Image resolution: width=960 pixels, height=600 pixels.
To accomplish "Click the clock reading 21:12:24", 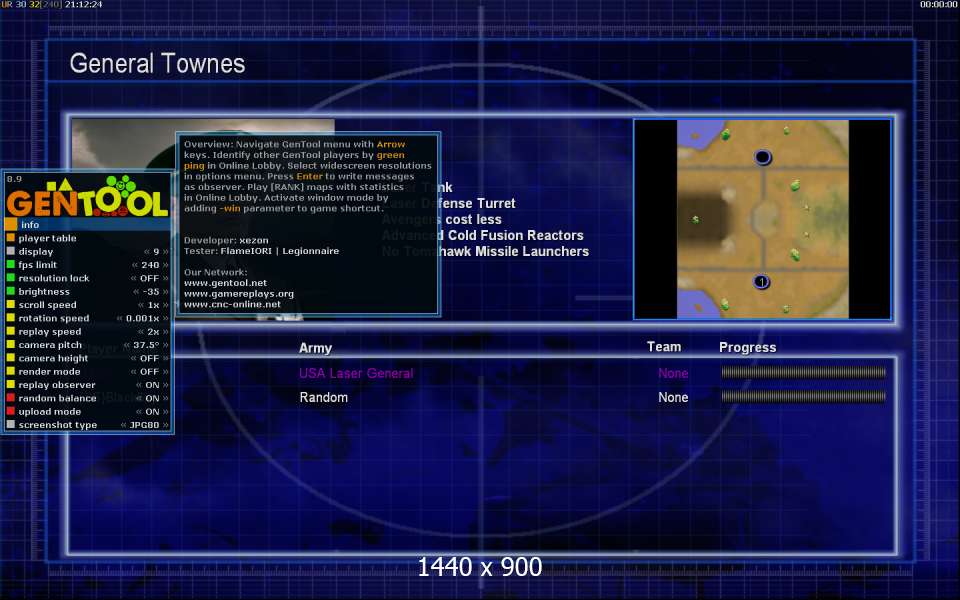I will 83,4.
